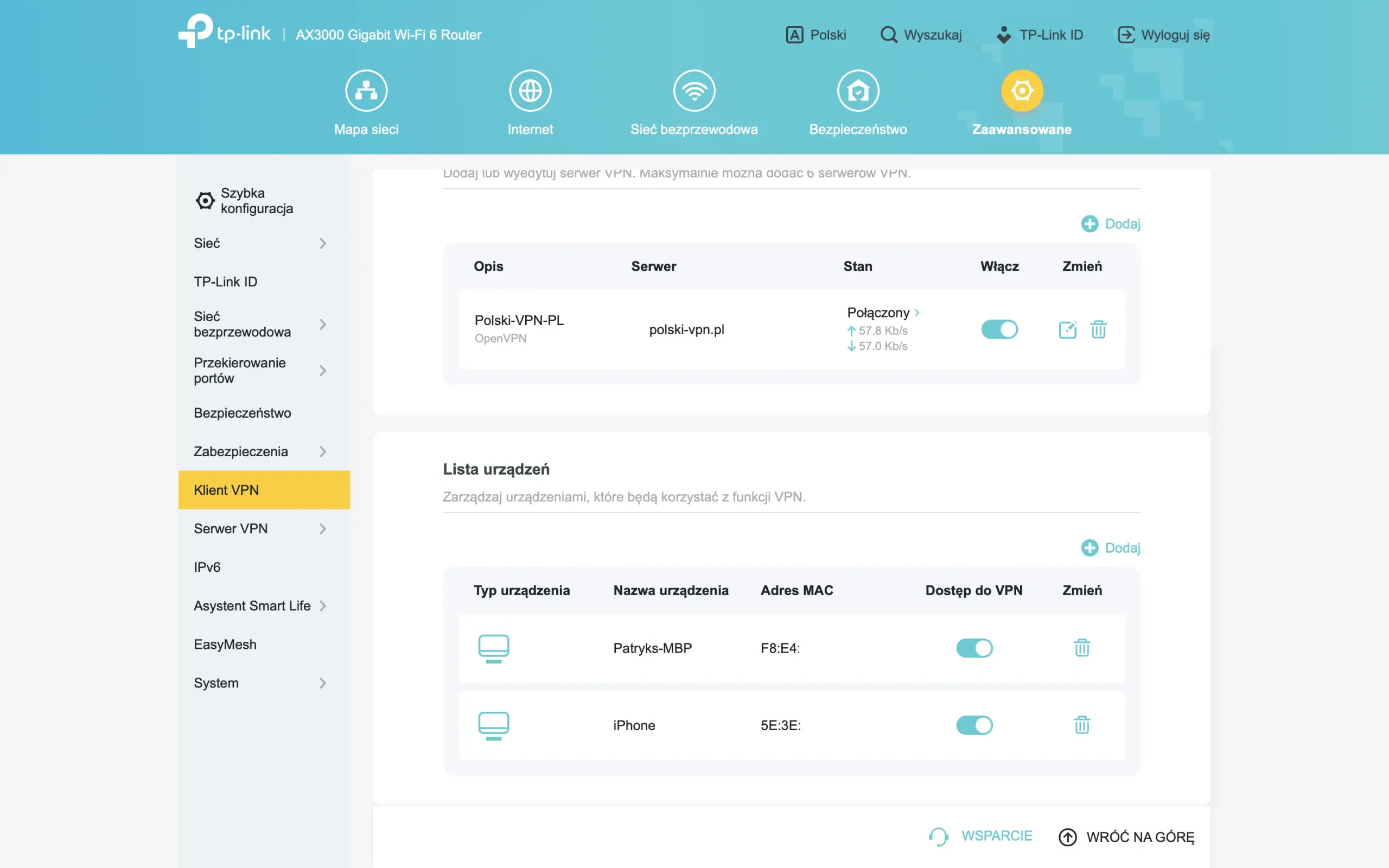Delete the iPhone device entry

tap(1081, 725)
